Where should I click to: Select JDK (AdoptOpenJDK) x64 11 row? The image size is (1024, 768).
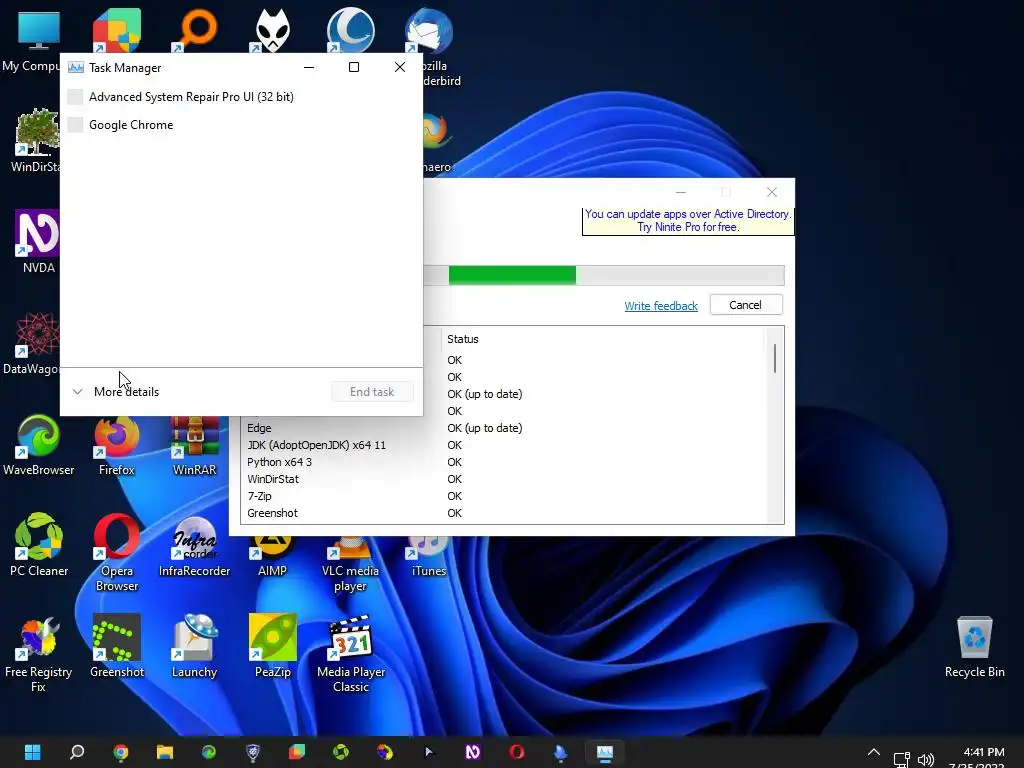point(503,445)
